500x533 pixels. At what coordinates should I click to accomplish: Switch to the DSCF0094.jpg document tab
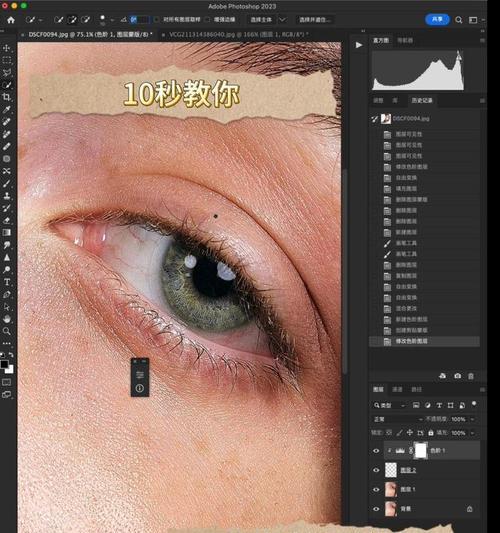click(x=90, y=34)
